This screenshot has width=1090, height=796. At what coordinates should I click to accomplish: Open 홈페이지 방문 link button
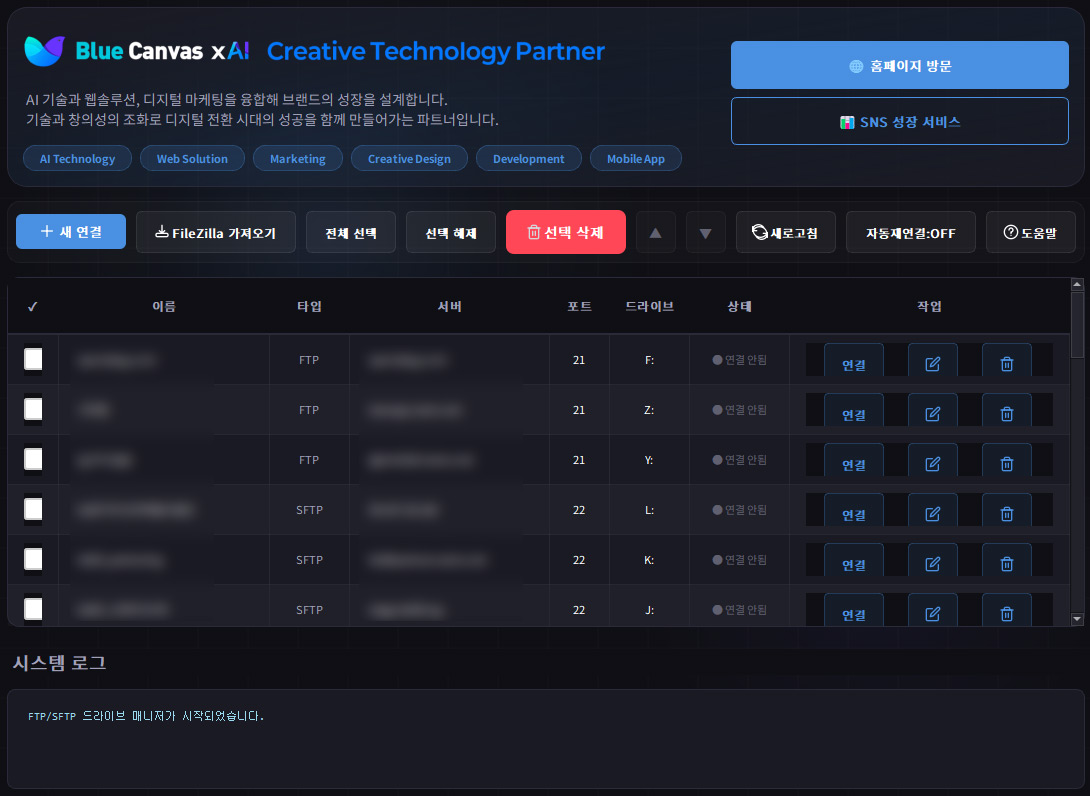tap(899, 66)
